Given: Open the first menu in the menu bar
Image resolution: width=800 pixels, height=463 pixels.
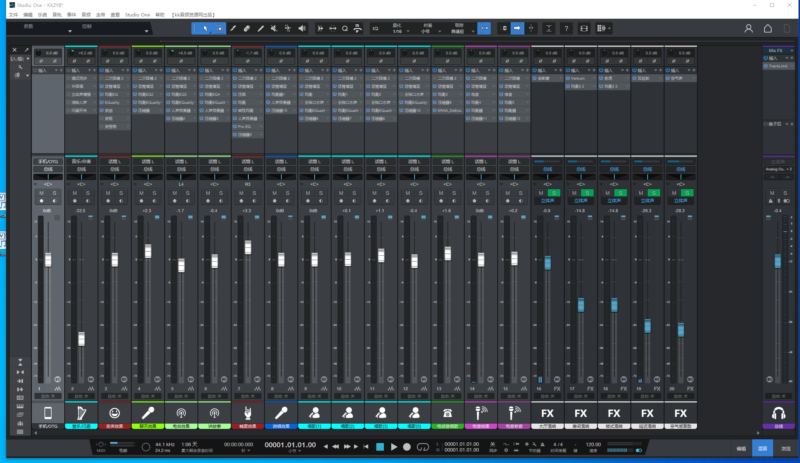Looking at the screenshot, I should (x=13, y=15).
